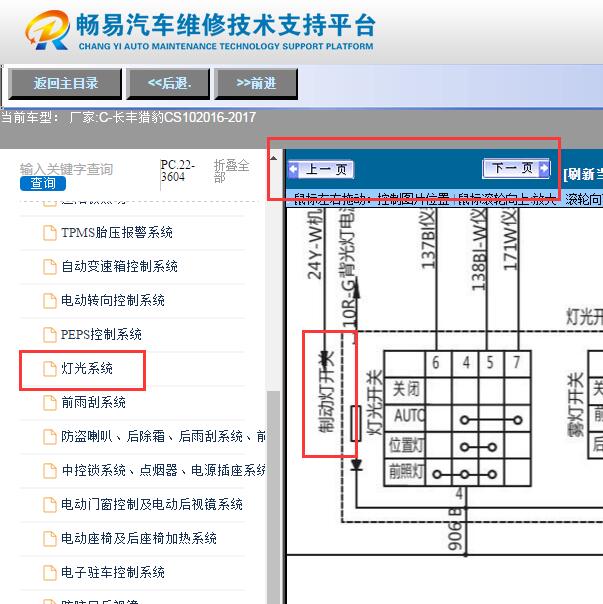Click document icon beside 前雨刮系统
The image size is (603, 604).
[50, 403]
